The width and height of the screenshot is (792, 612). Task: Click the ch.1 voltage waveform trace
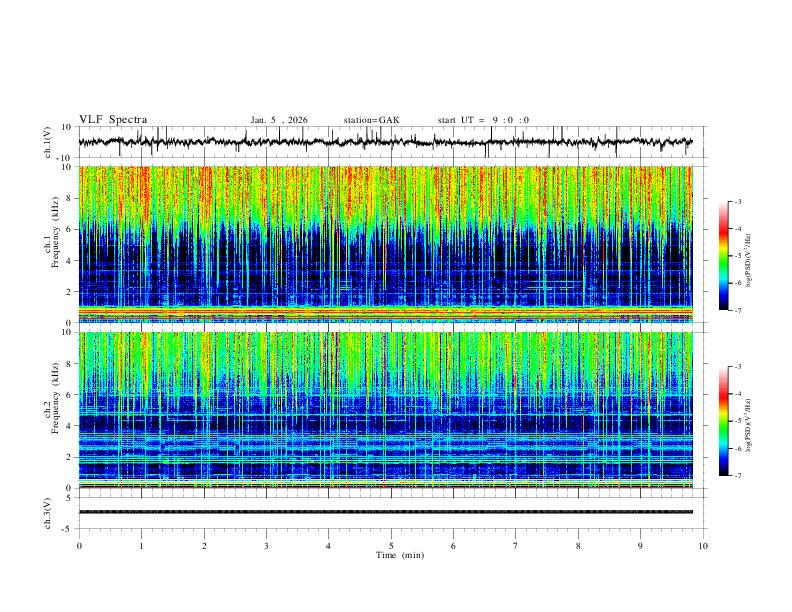(385, 142)
